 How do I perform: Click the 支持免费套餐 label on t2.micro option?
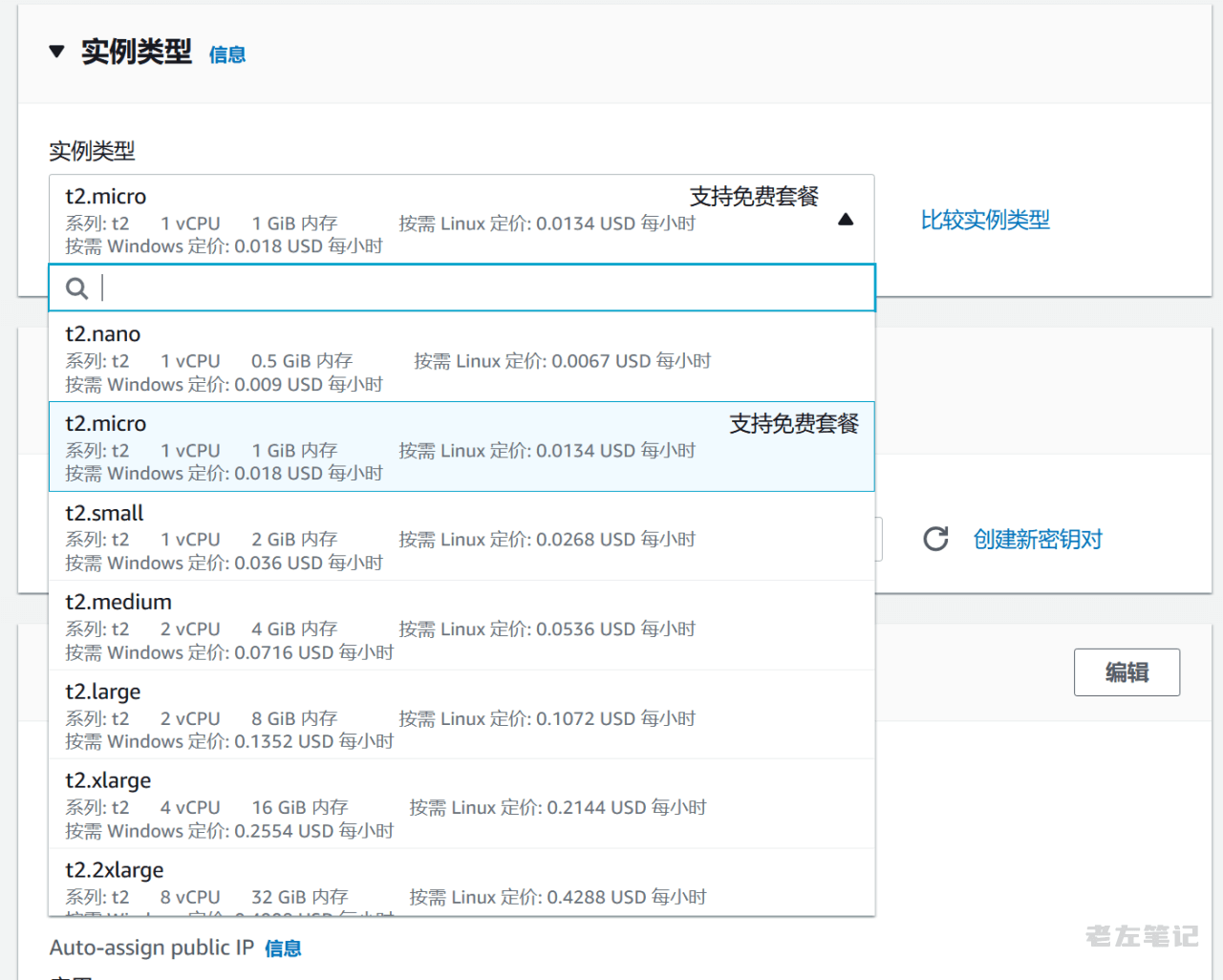(x=793, y=424)
